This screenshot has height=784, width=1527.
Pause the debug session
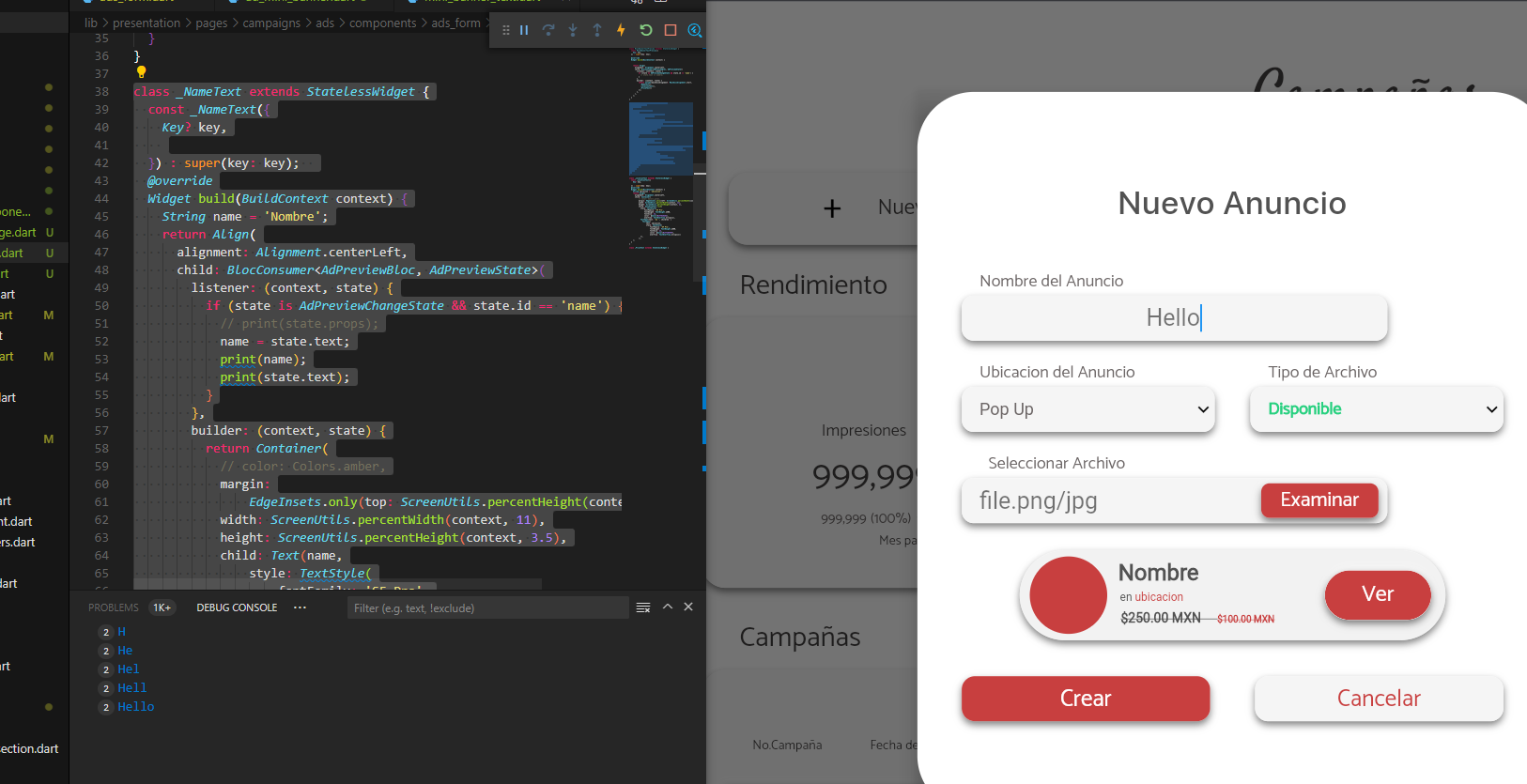tap(524, 30)
